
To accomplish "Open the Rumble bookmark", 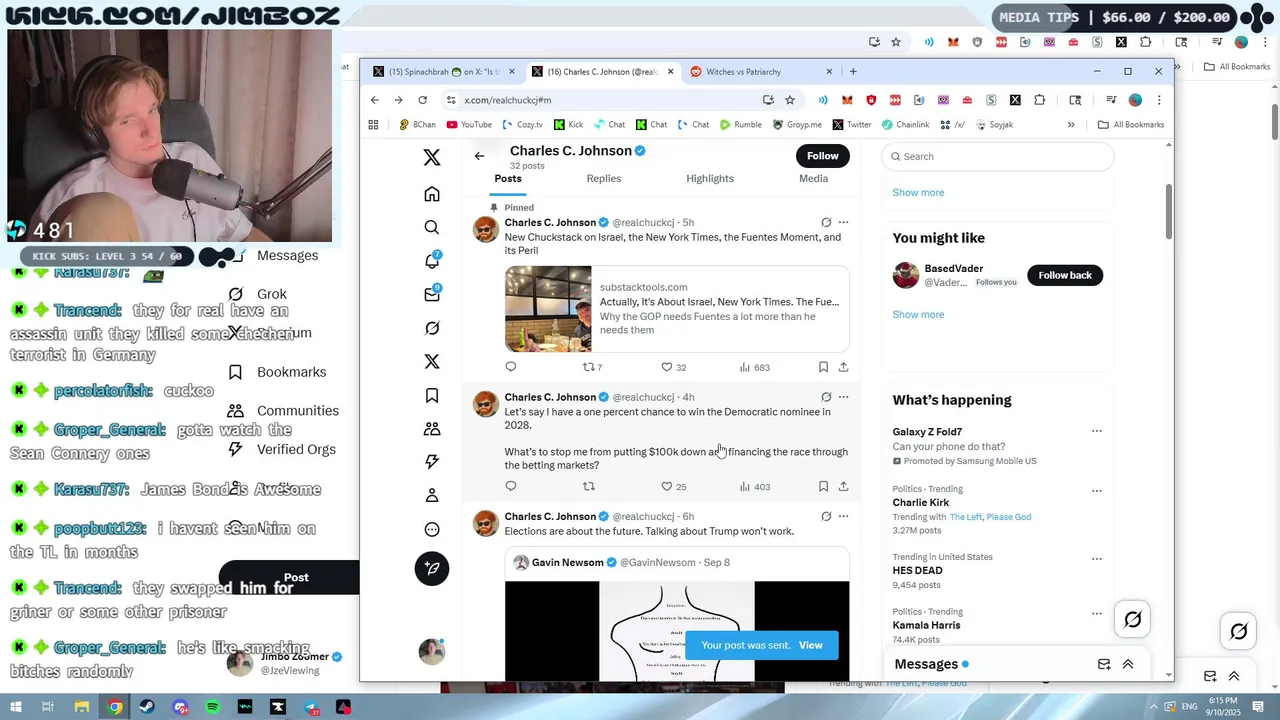I will (741, 125).
